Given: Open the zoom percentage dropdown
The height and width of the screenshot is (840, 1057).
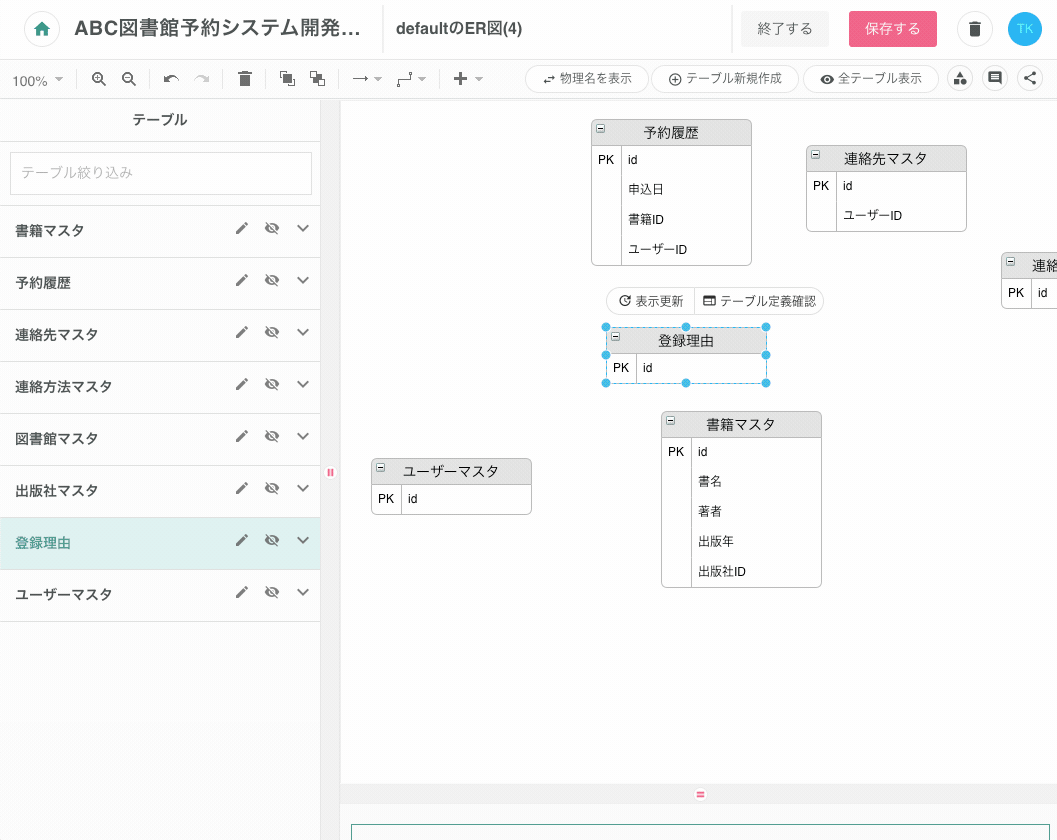Looking at the screenshot, I should click(38, 78).
